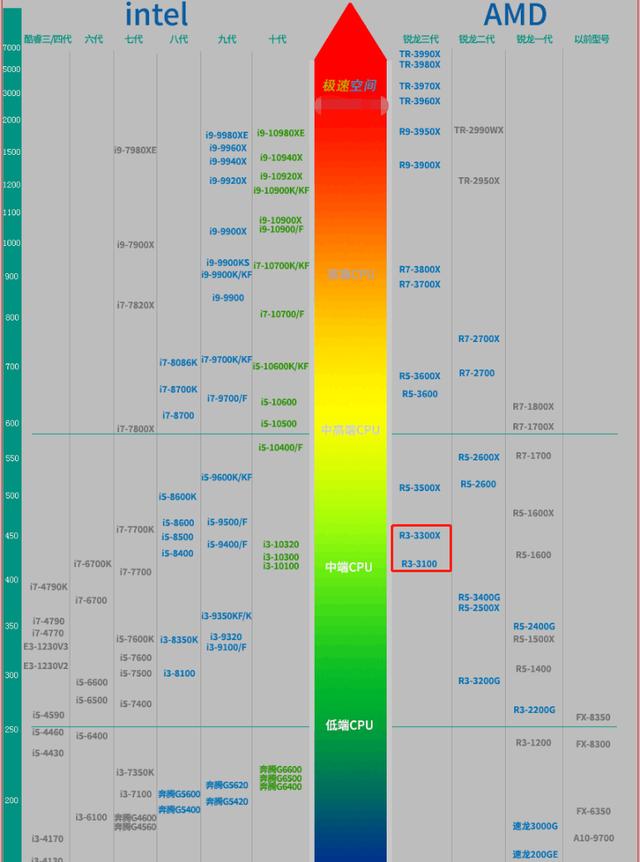This screenshot has height=862, width=640.
Task: Click the 极速空间 watermark on the arrow
Action: pyautogui.click(x=349, y=86)
